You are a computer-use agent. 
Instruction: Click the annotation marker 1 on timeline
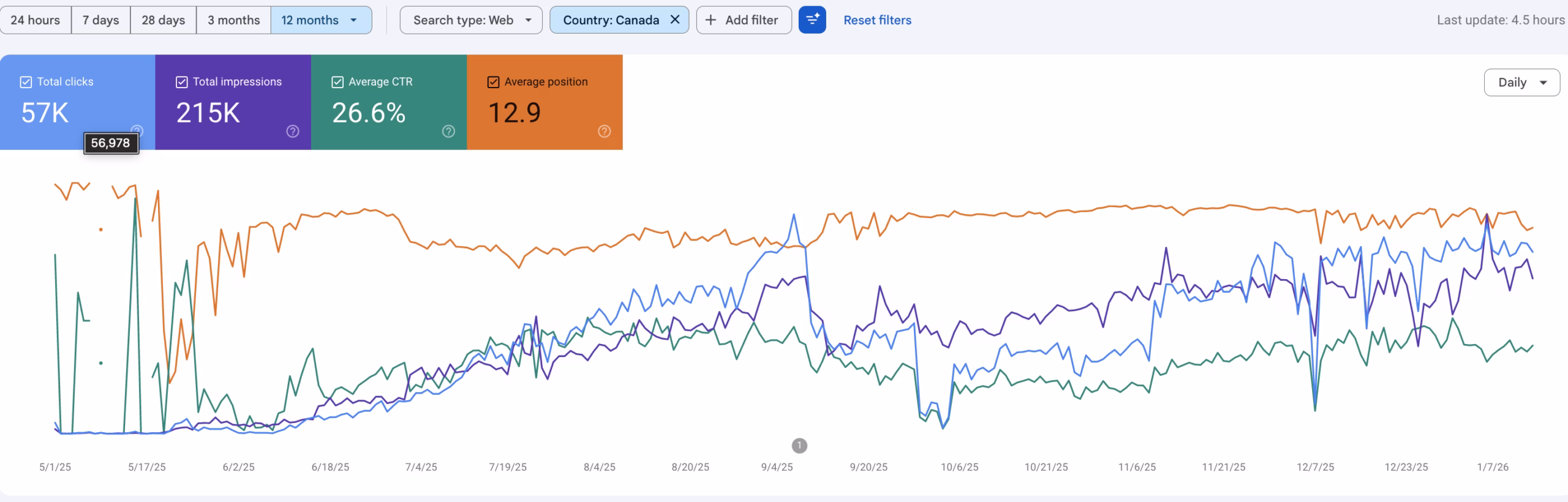click(x=799, y=446)
